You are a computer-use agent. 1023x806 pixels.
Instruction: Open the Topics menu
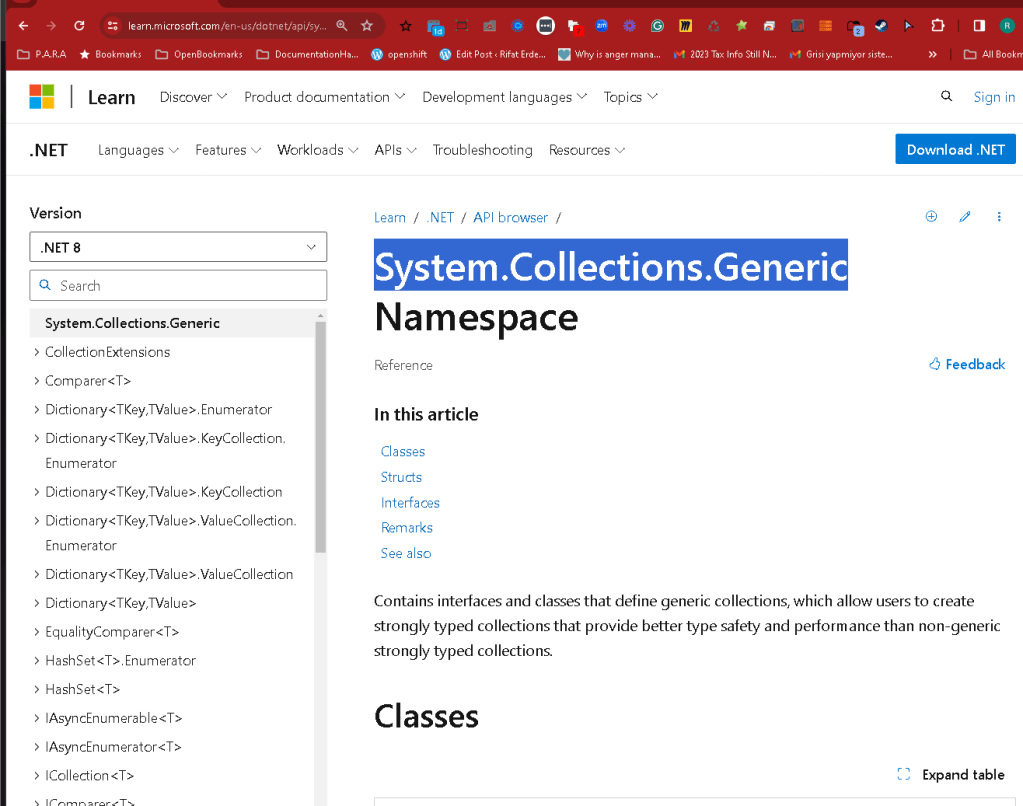pos(630,97)
